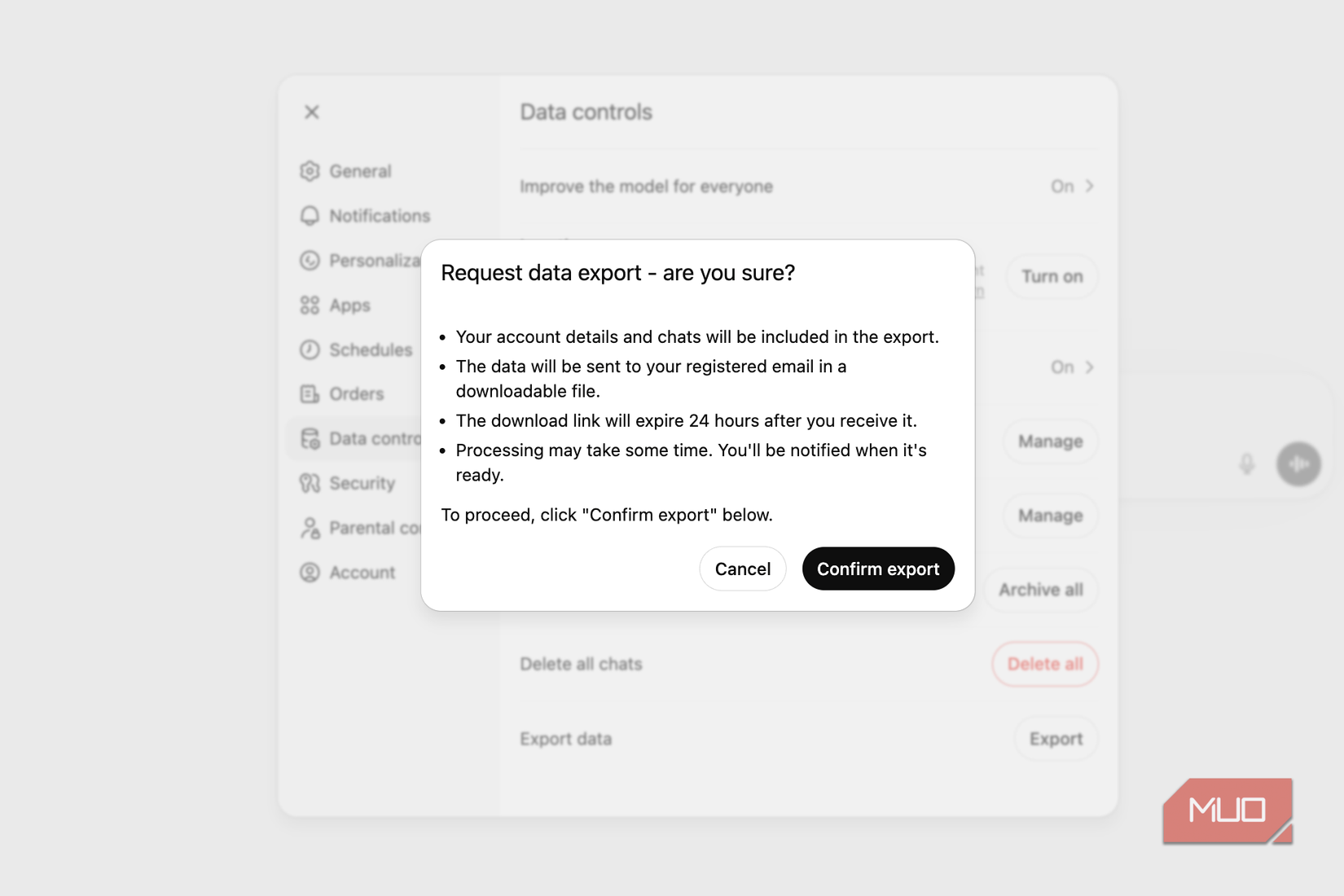Cancel the data export request
The width and height of the screenshot is (1344, 896).
742,569
